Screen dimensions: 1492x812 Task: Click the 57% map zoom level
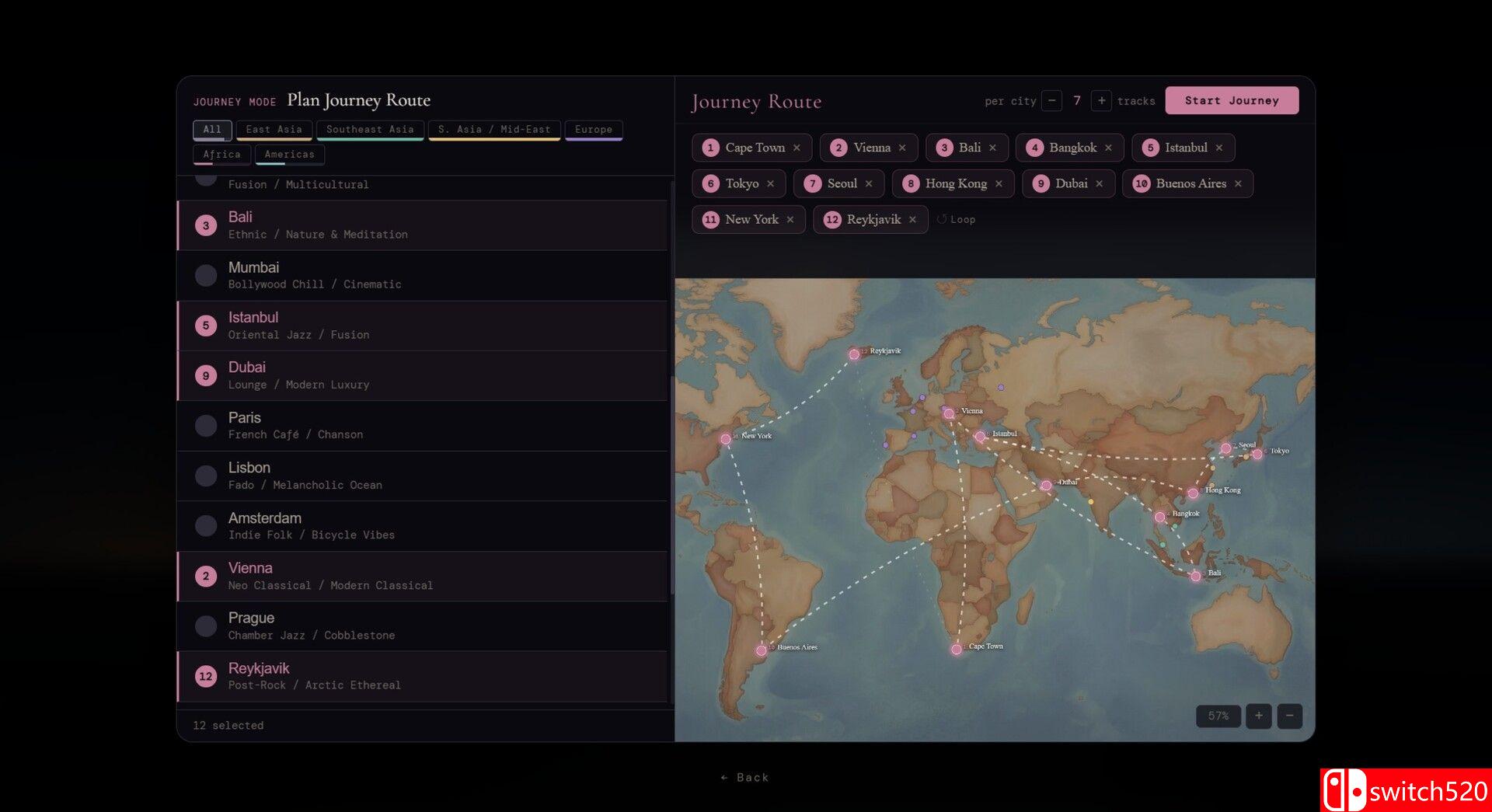pyautogui.click(x=1218, y=716)
